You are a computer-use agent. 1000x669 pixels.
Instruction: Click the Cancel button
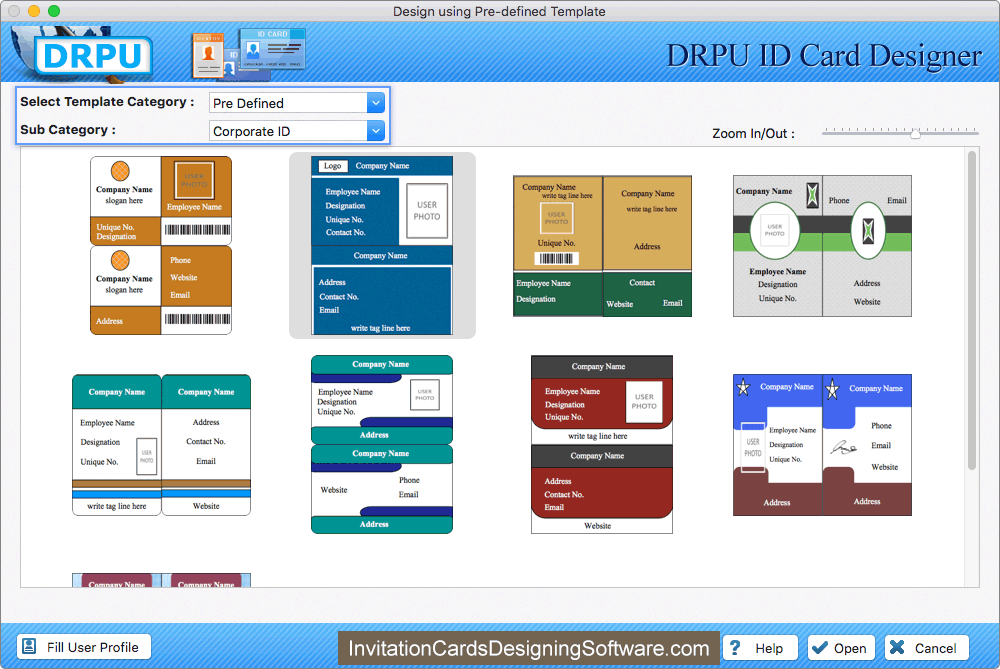coord(927,648)
